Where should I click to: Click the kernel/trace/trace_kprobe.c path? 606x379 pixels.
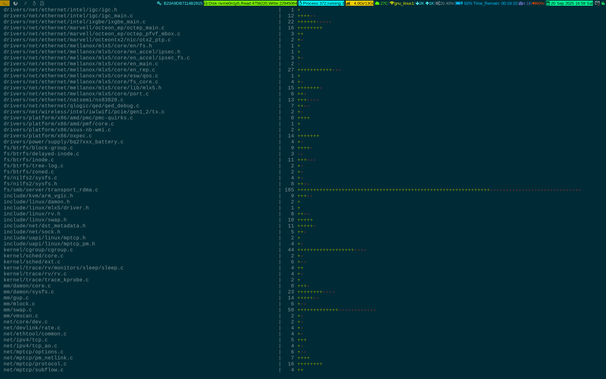click(46, 280)
